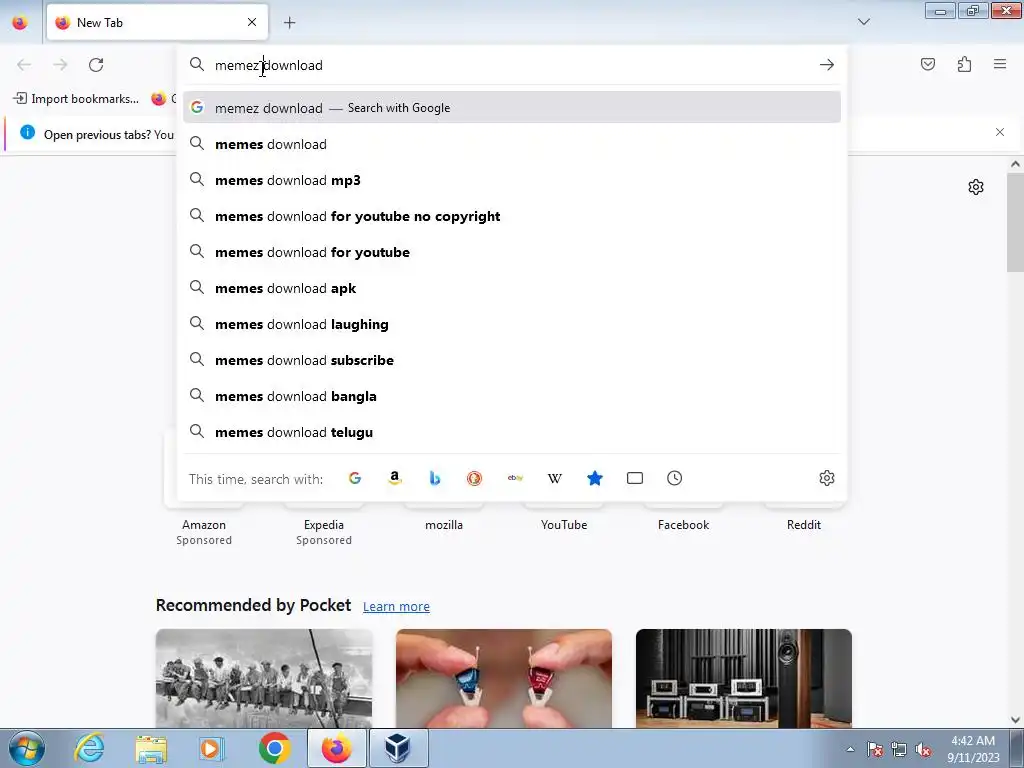Image resolution: width=1024 pixels, height=768 pixels.
Task: Choose suggestion 'memes download laughing'
Action: click(512, 324)
